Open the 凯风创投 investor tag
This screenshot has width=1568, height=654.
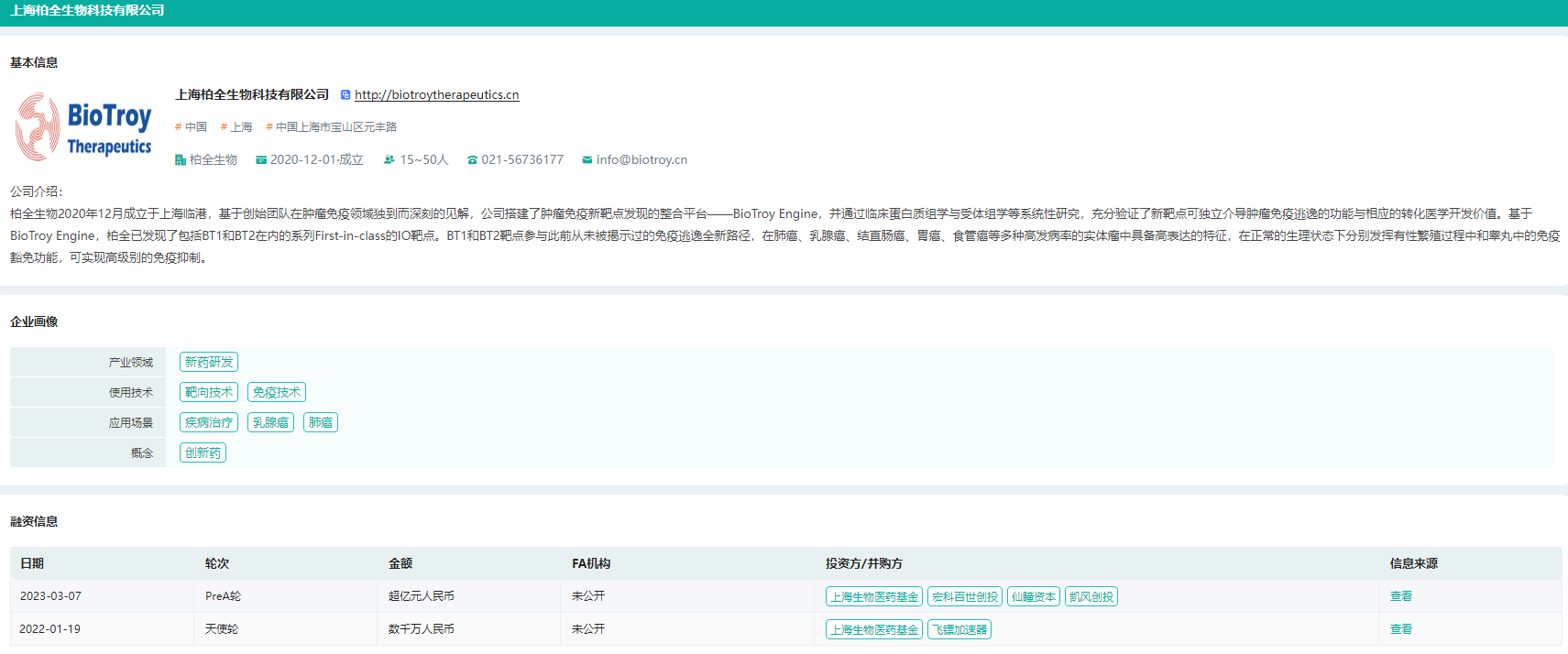click(x=1091, y=597)
